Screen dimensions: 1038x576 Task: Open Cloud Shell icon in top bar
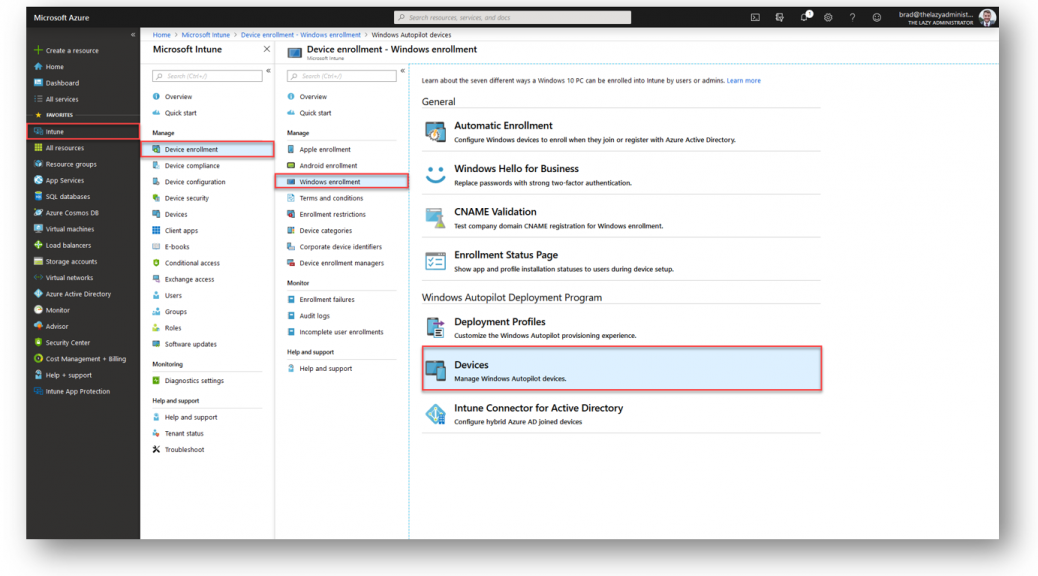pos(755,18)
